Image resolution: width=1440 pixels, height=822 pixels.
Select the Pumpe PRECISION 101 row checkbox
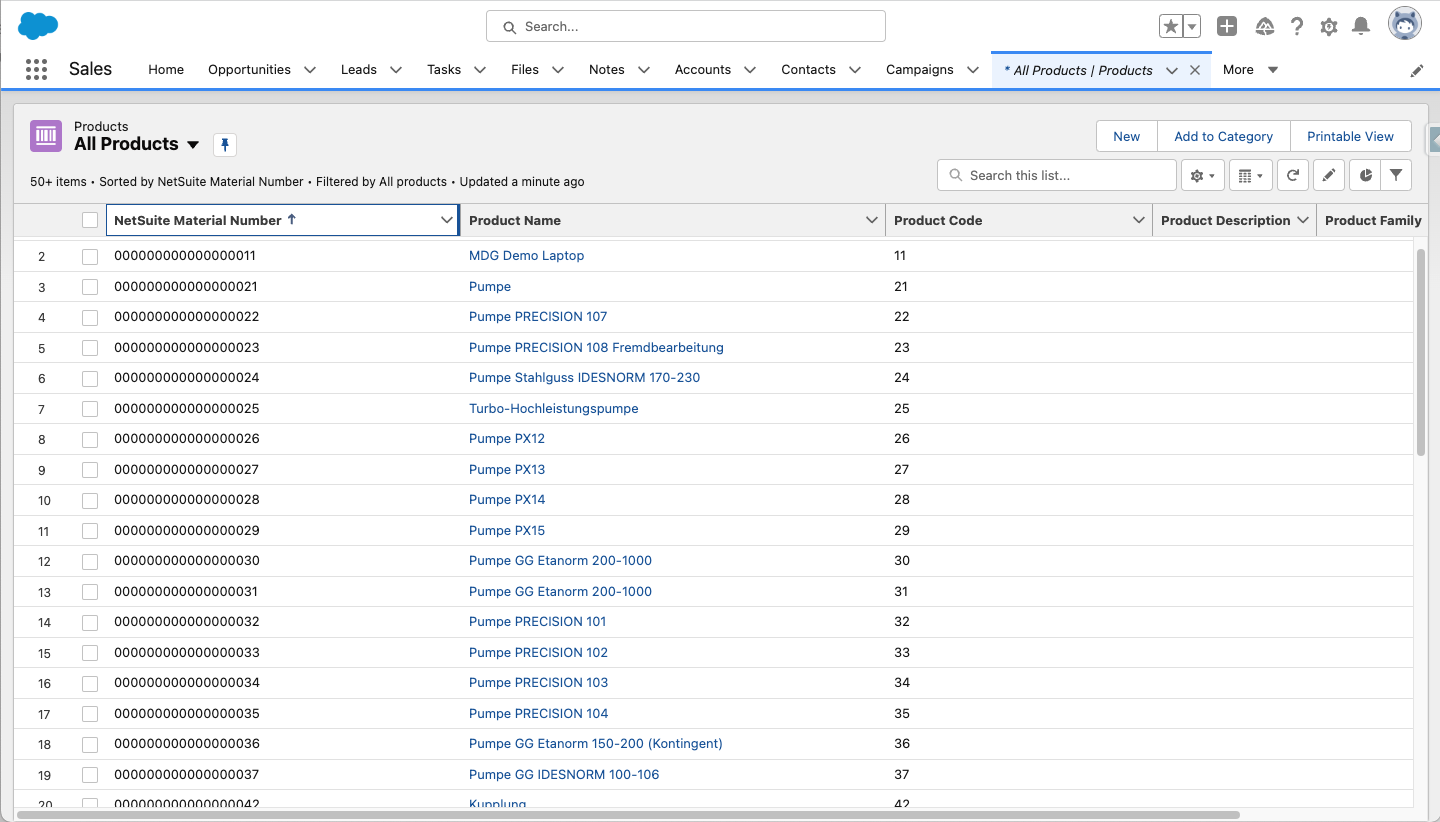(x=90, y=622)
